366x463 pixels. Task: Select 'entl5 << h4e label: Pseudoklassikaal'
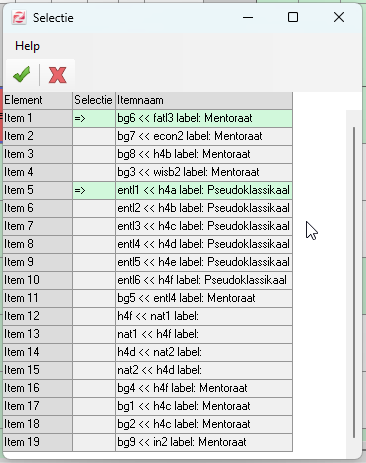[204, 262]
